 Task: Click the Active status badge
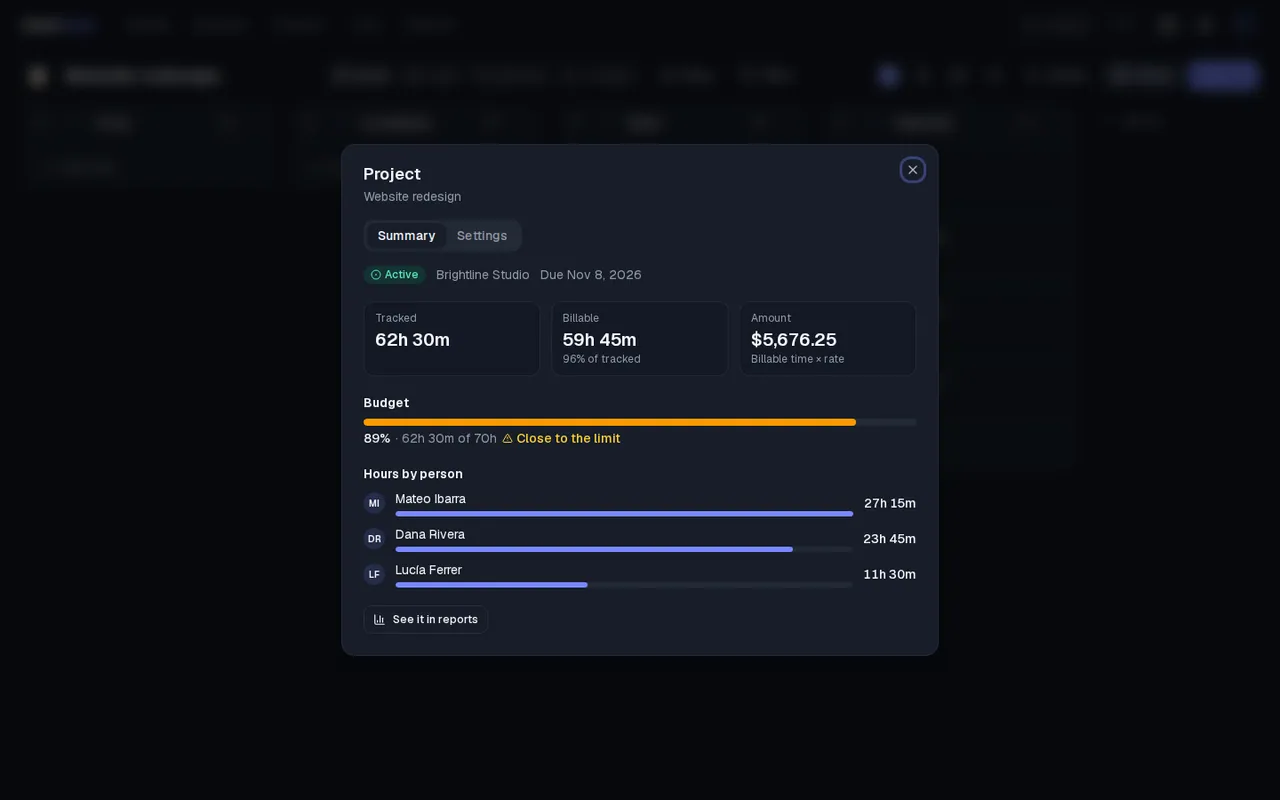tap(395, 275)
